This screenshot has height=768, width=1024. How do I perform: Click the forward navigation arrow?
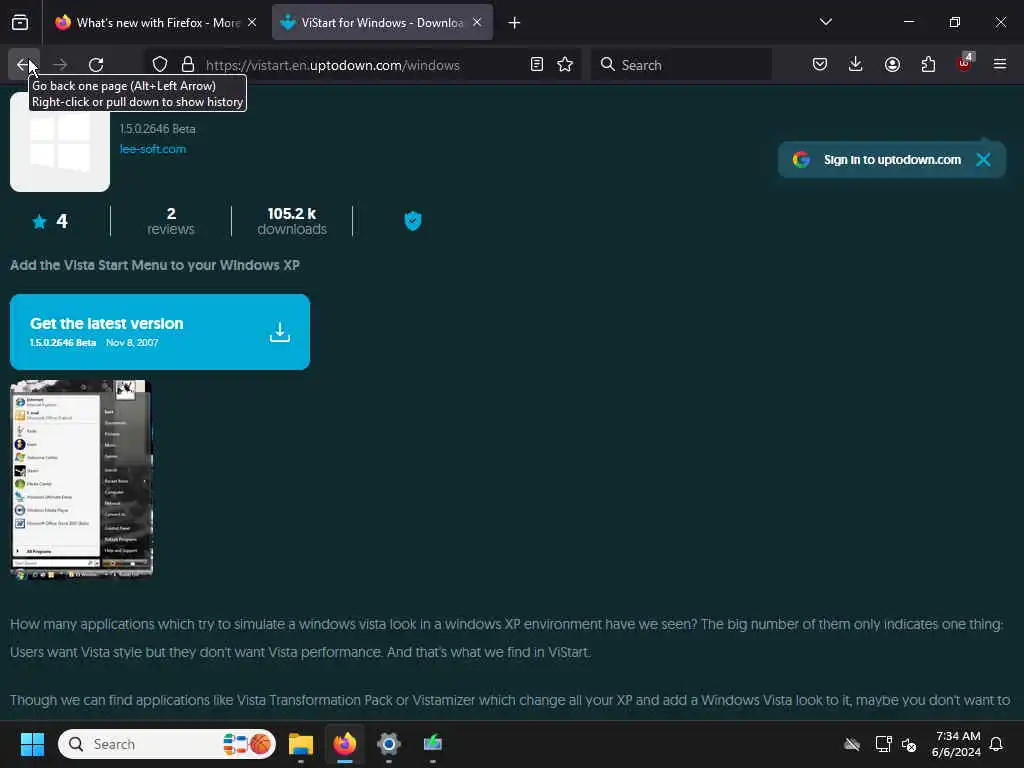(60, 64)
